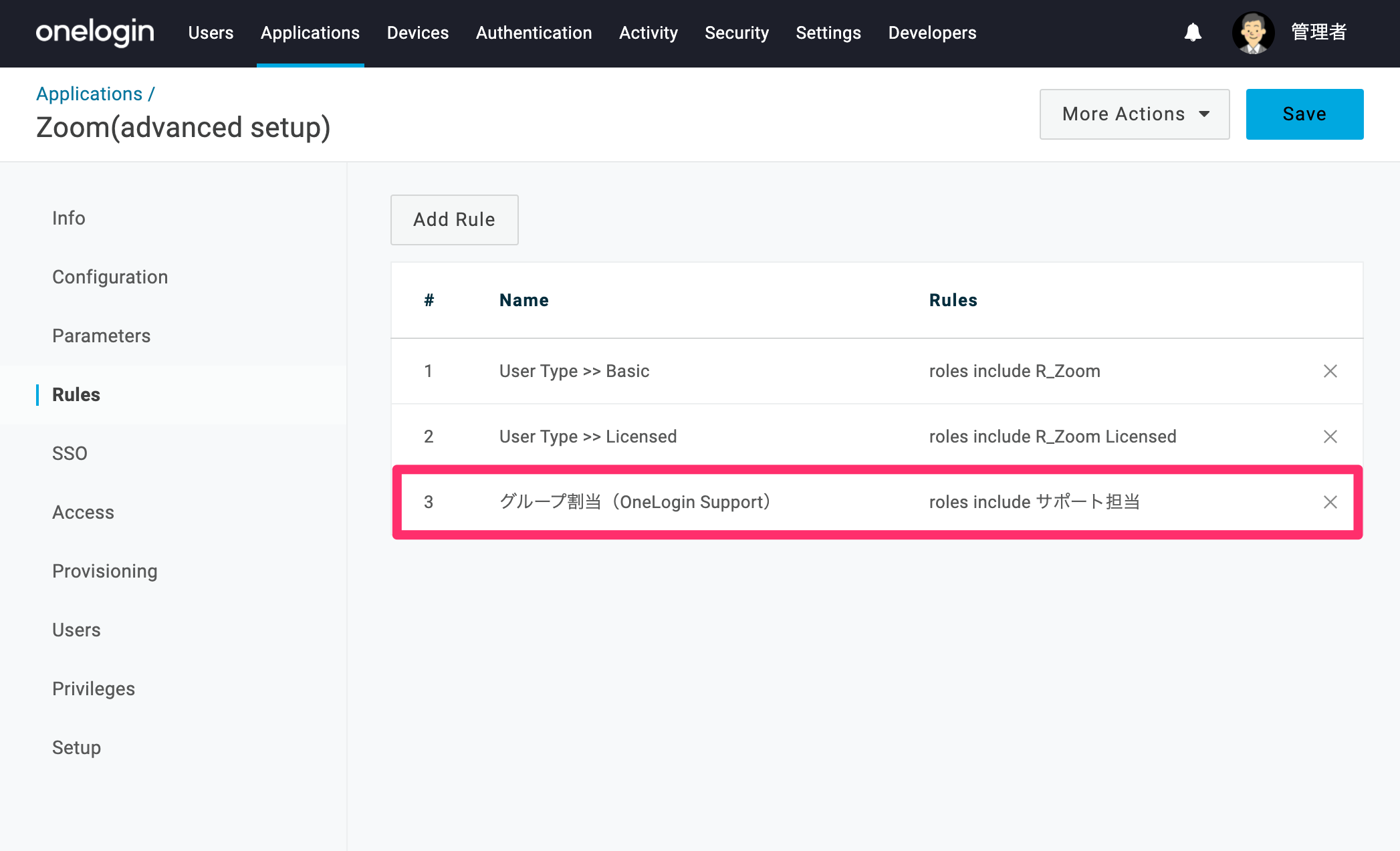The height and width of the screenshot is (851, 1400).
Task: Select the Rules sidebar tab
Action: (x=76, y=394)
